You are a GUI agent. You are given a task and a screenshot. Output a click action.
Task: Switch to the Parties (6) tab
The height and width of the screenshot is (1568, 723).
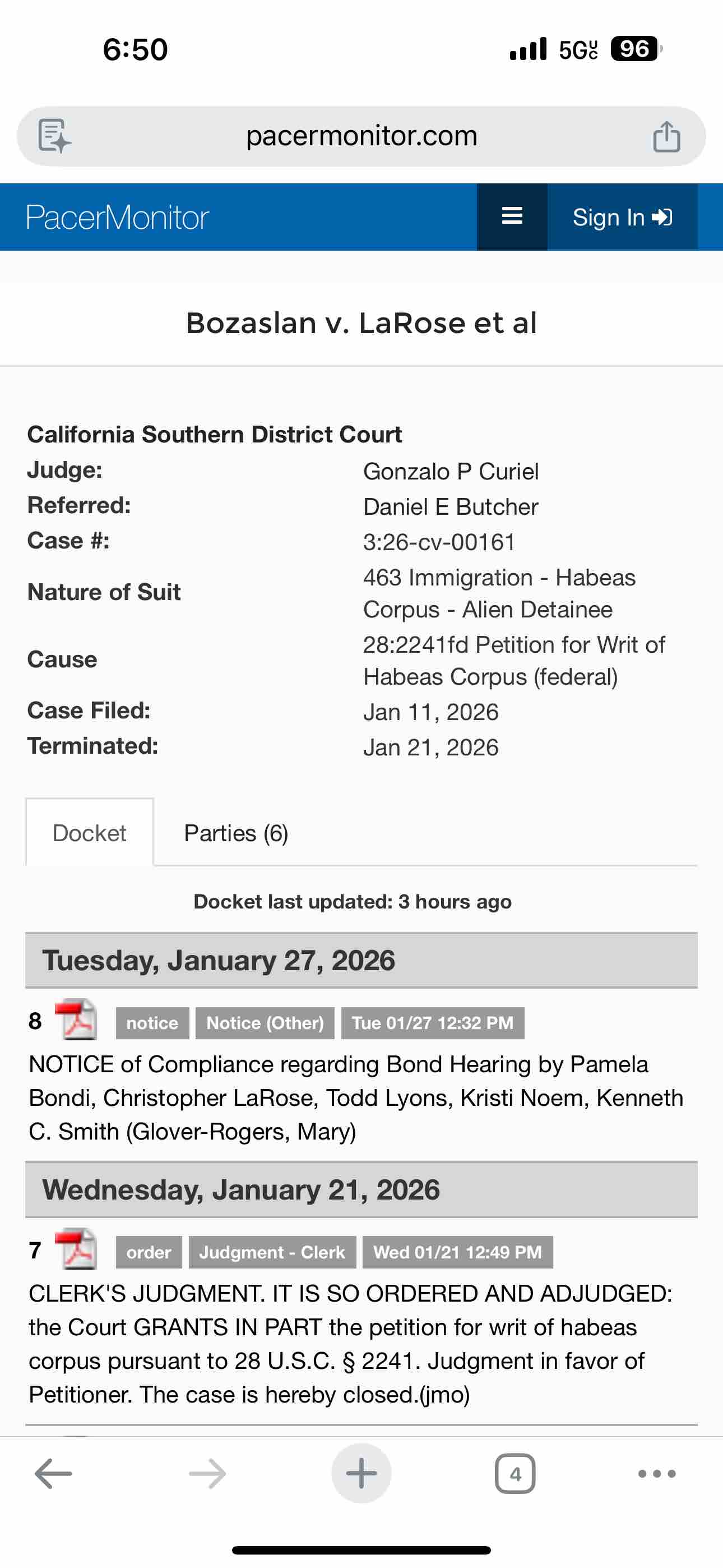(x=236, y=833)
